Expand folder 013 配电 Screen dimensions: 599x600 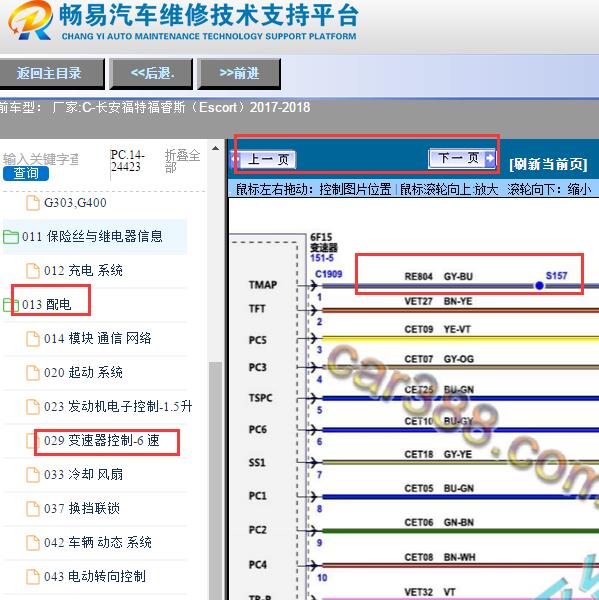pyautogui.click(x=46, y=305)
